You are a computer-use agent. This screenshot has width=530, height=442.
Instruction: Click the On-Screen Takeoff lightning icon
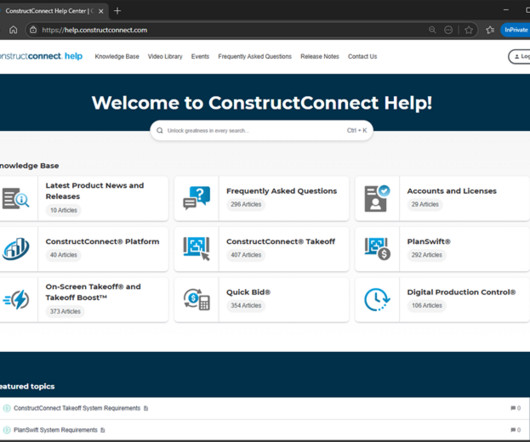pos(16,299)
